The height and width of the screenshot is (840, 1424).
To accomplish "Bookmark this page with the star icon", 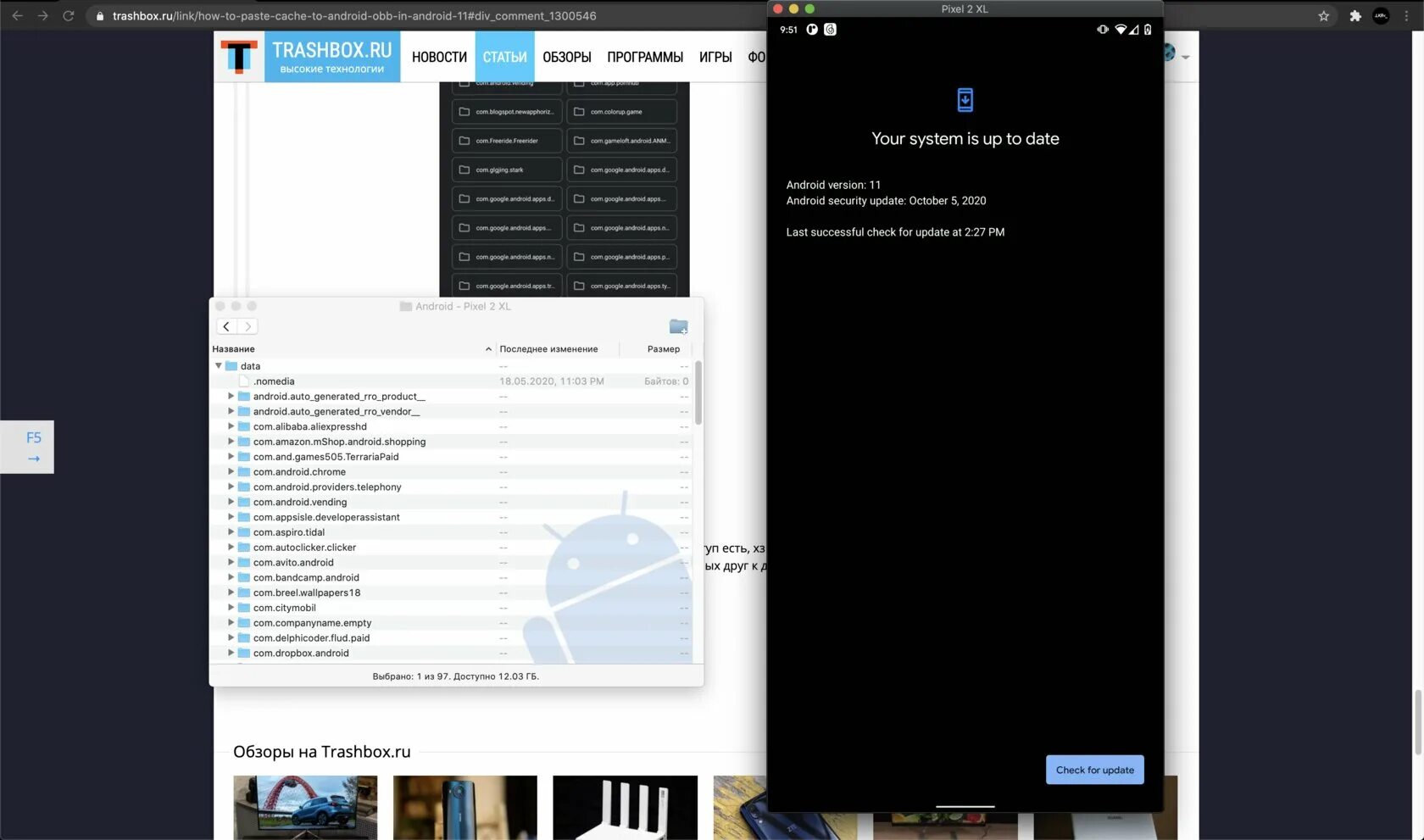I will [1324, 16].
